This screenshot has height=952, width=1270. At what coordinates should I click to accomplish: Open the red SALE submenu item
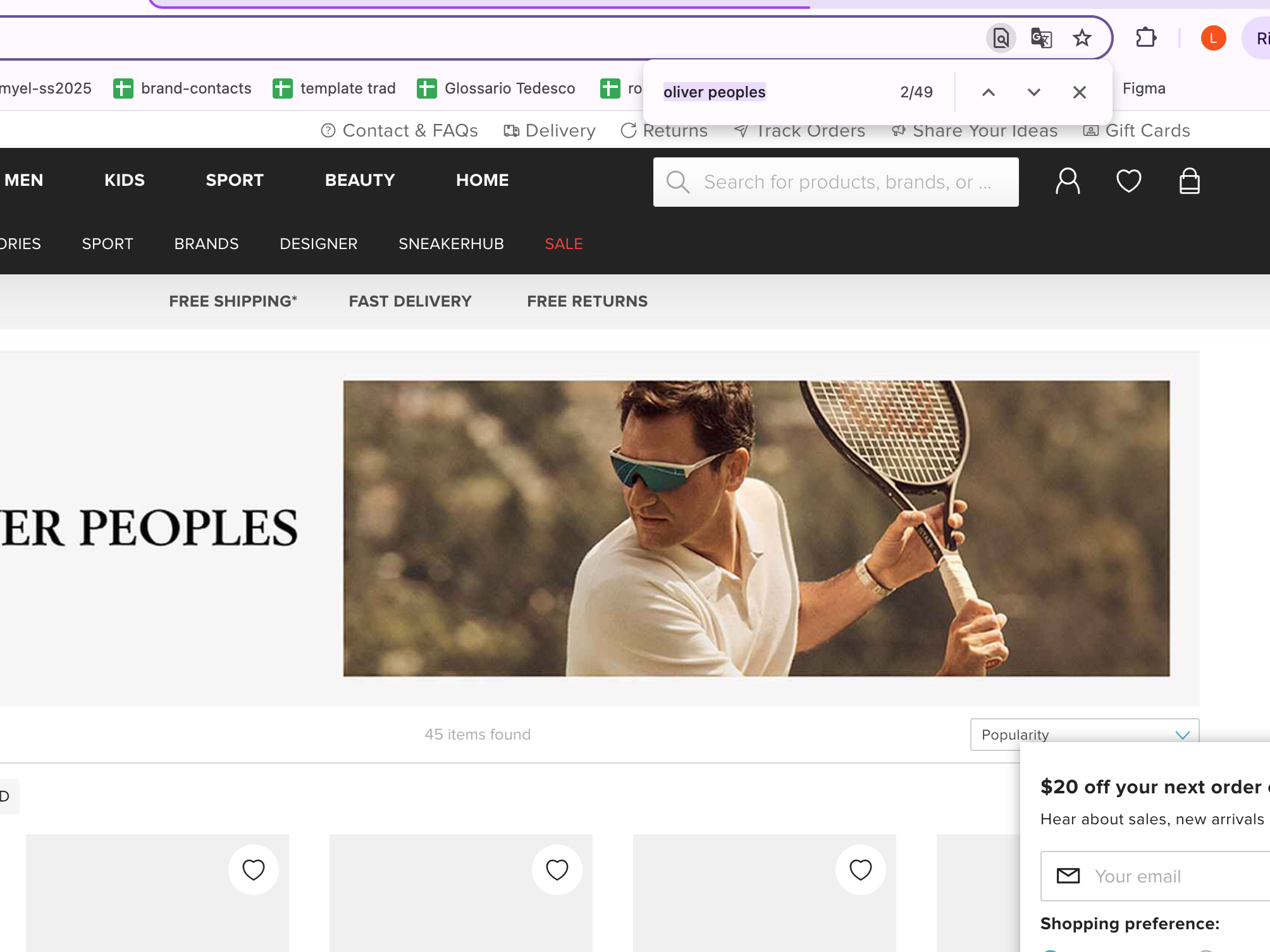pyautogui.click(x=564, y=244)
